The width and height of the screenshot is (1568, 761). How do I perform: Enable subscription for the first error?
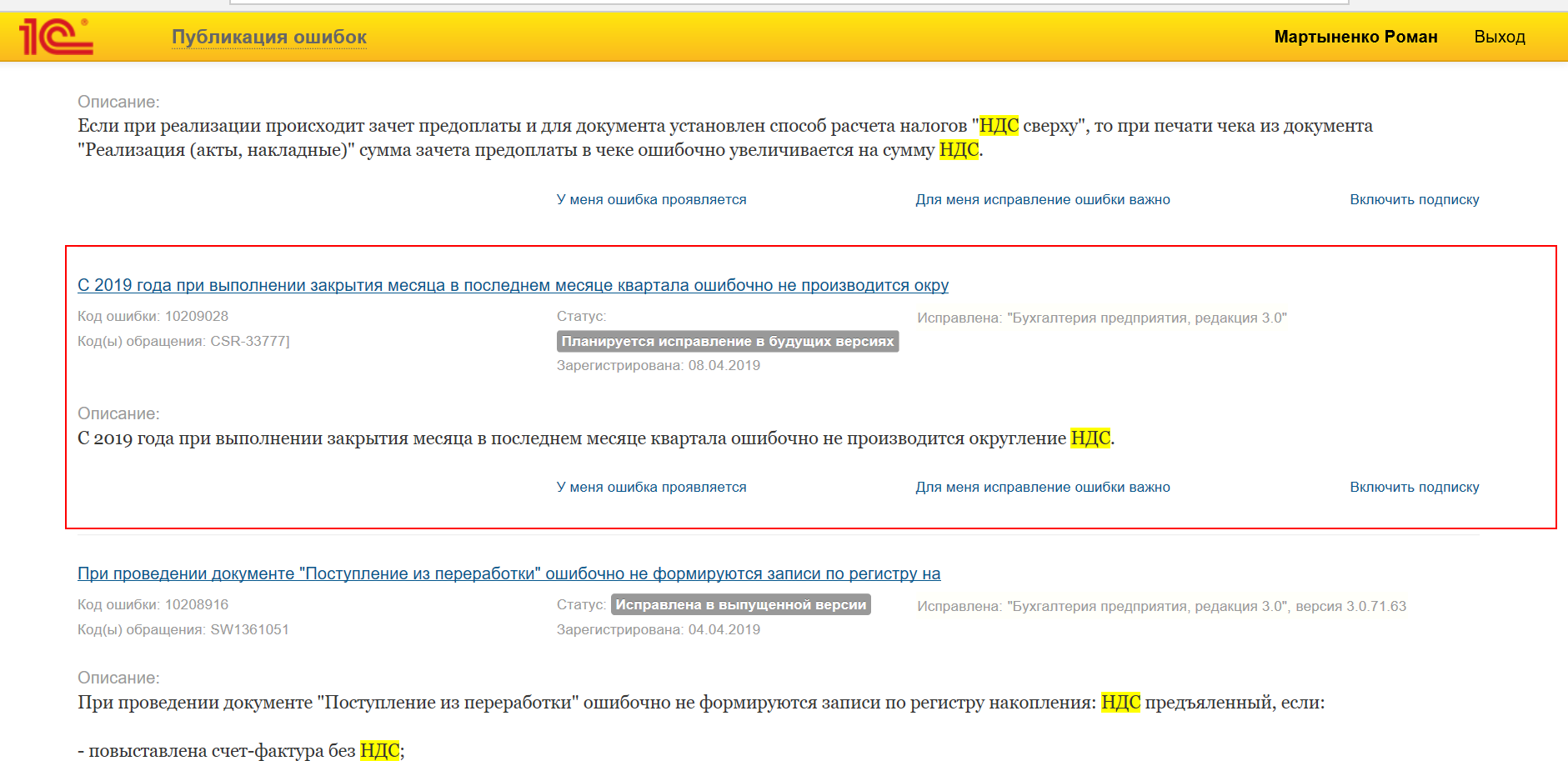(1415, 200)
